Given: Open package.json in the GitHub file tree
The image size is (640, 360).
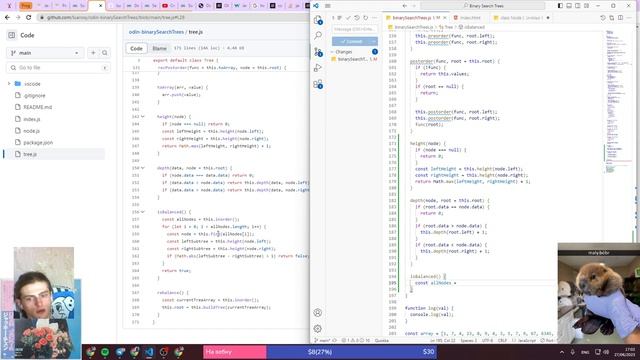Looking at the screenshot, I should 38,142.
